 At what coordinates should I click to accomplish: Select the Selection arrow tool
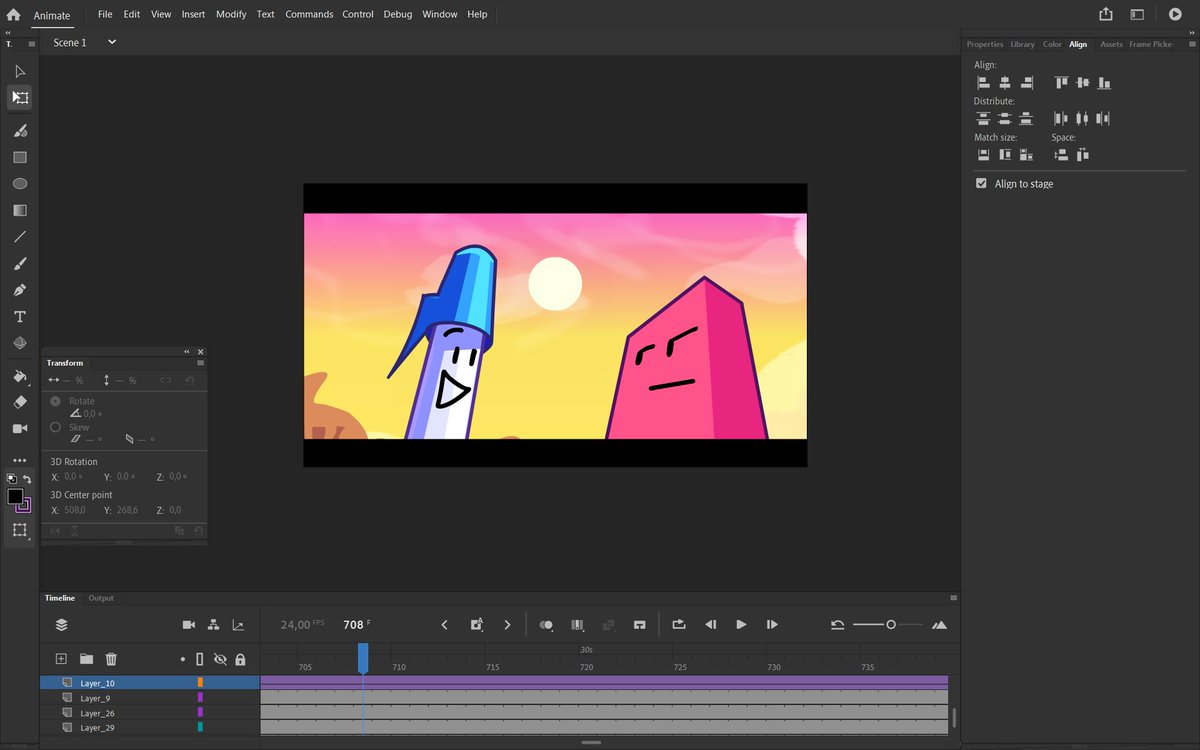point(19,71)
